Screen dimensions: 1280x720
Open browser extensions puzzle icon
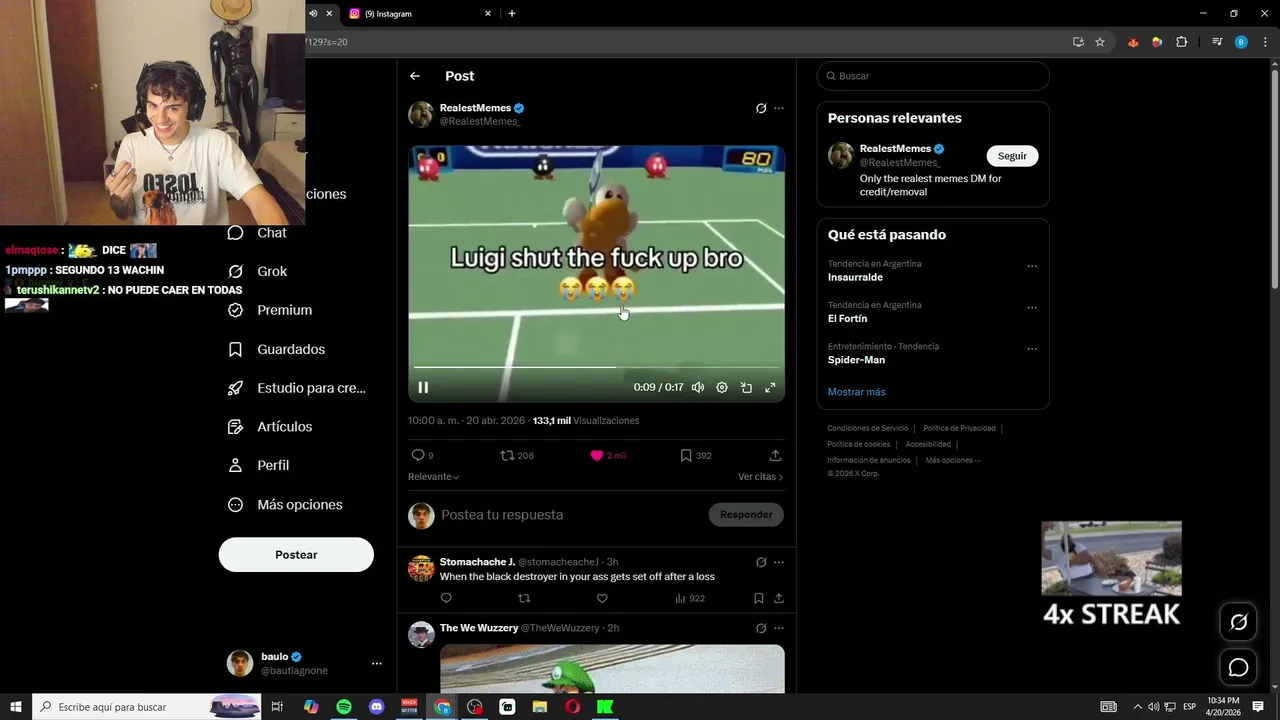[1182, 42]
